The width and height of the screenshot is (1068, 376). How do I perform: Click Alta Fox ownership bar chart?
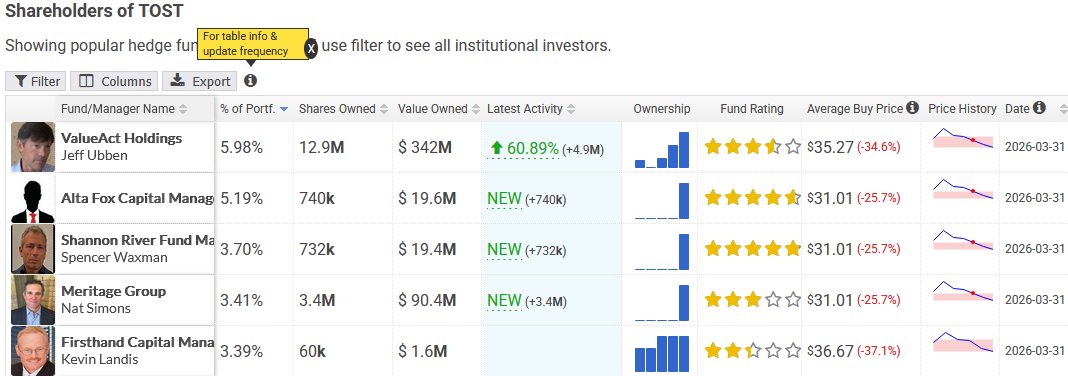[661, 201]
